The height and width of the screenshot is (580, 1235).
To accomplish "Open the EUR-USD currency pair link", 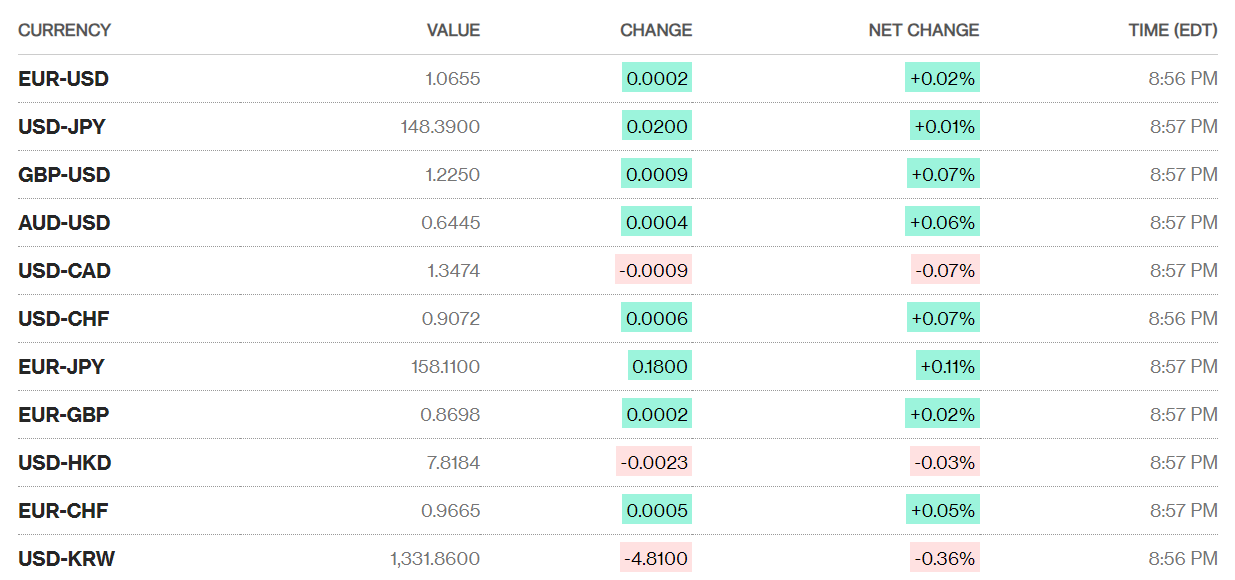I will click(63, 79).
